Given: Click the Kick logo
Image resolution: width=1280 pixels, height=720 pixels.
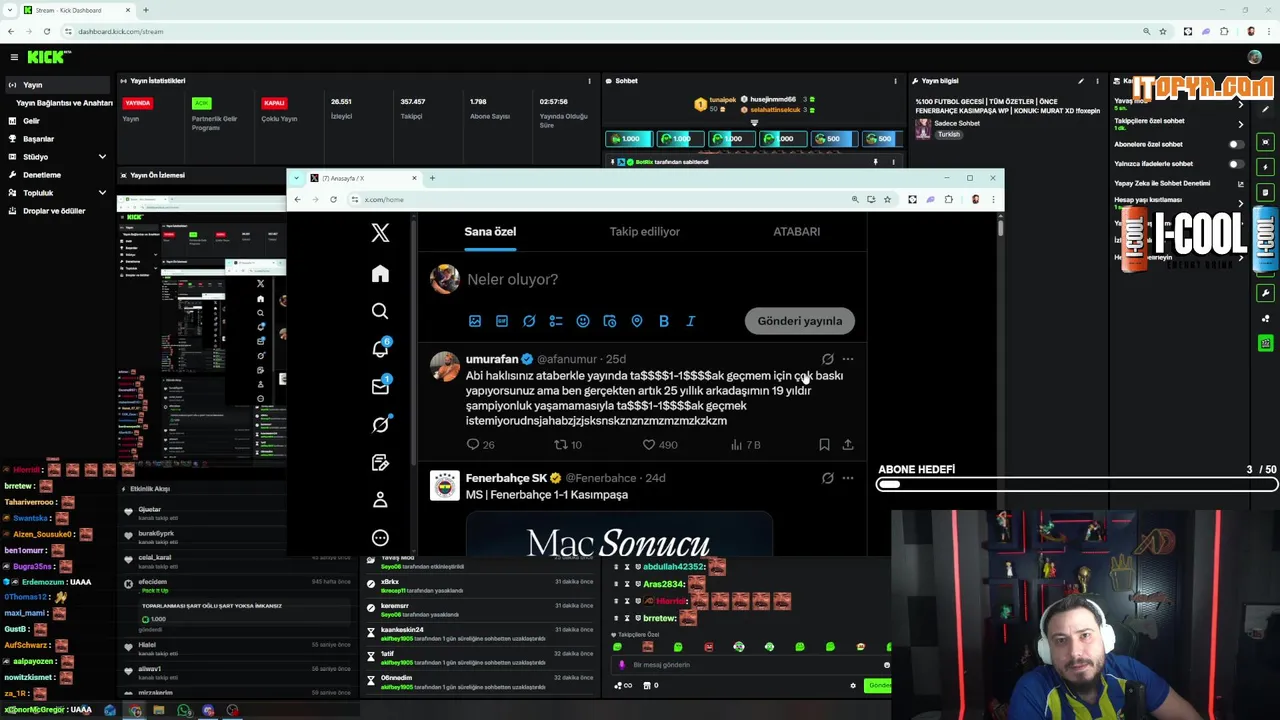Looking at the screenshot, I should coord(48,57).
